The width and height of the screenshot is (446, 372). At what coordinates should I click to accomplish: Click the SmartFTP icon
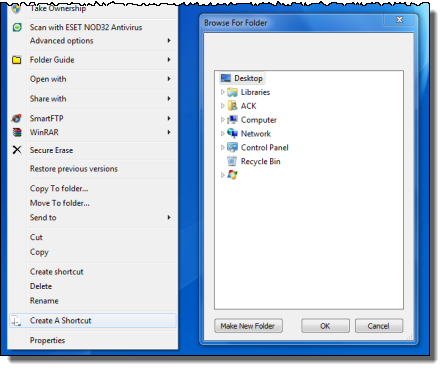coord(16,118)
